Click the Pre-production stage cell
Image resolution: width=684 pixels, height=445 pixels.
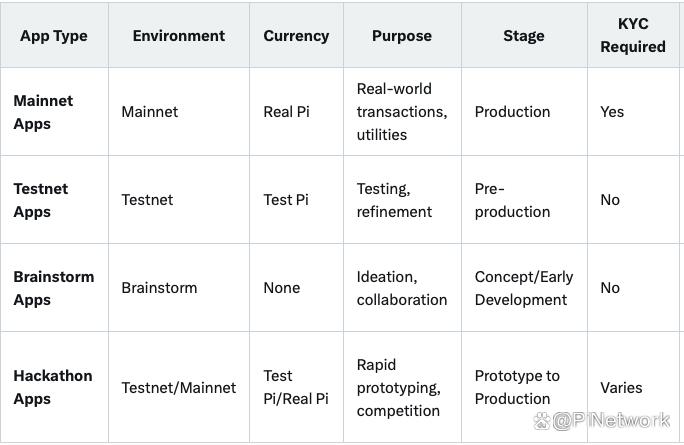pos(512,200)
